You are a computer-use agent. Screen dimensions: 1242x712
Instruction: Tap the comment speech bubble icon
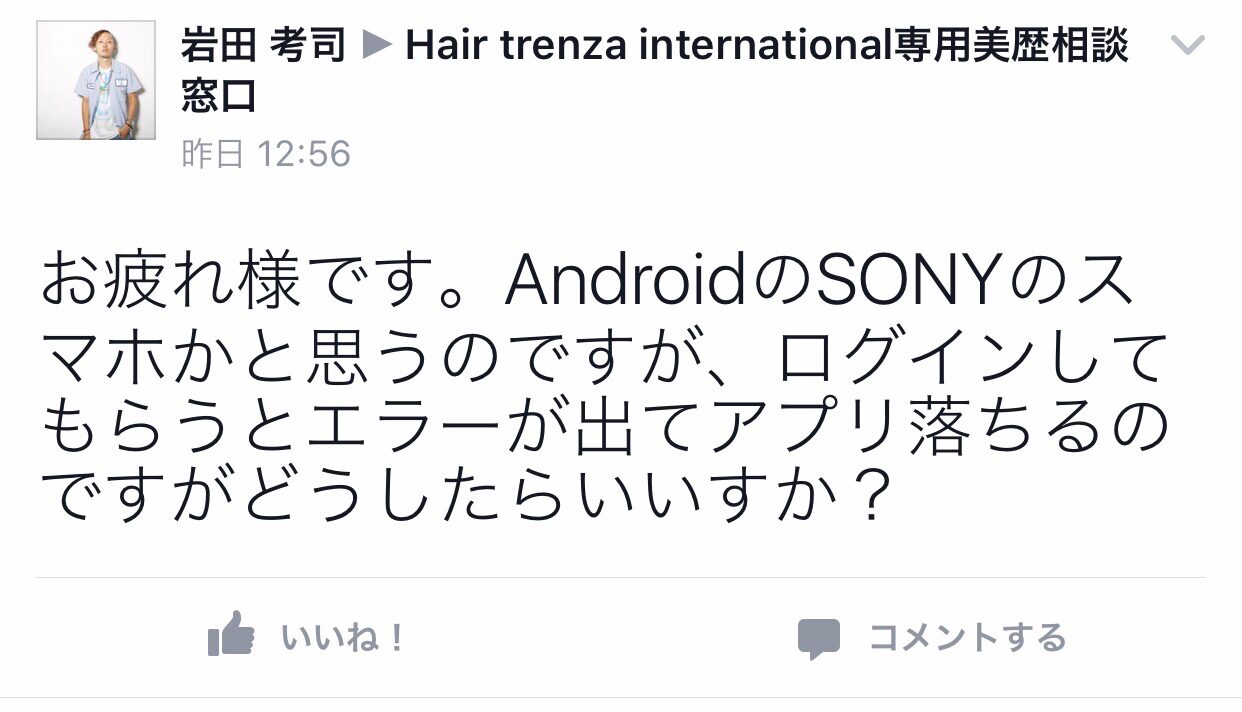click(818, 638)
